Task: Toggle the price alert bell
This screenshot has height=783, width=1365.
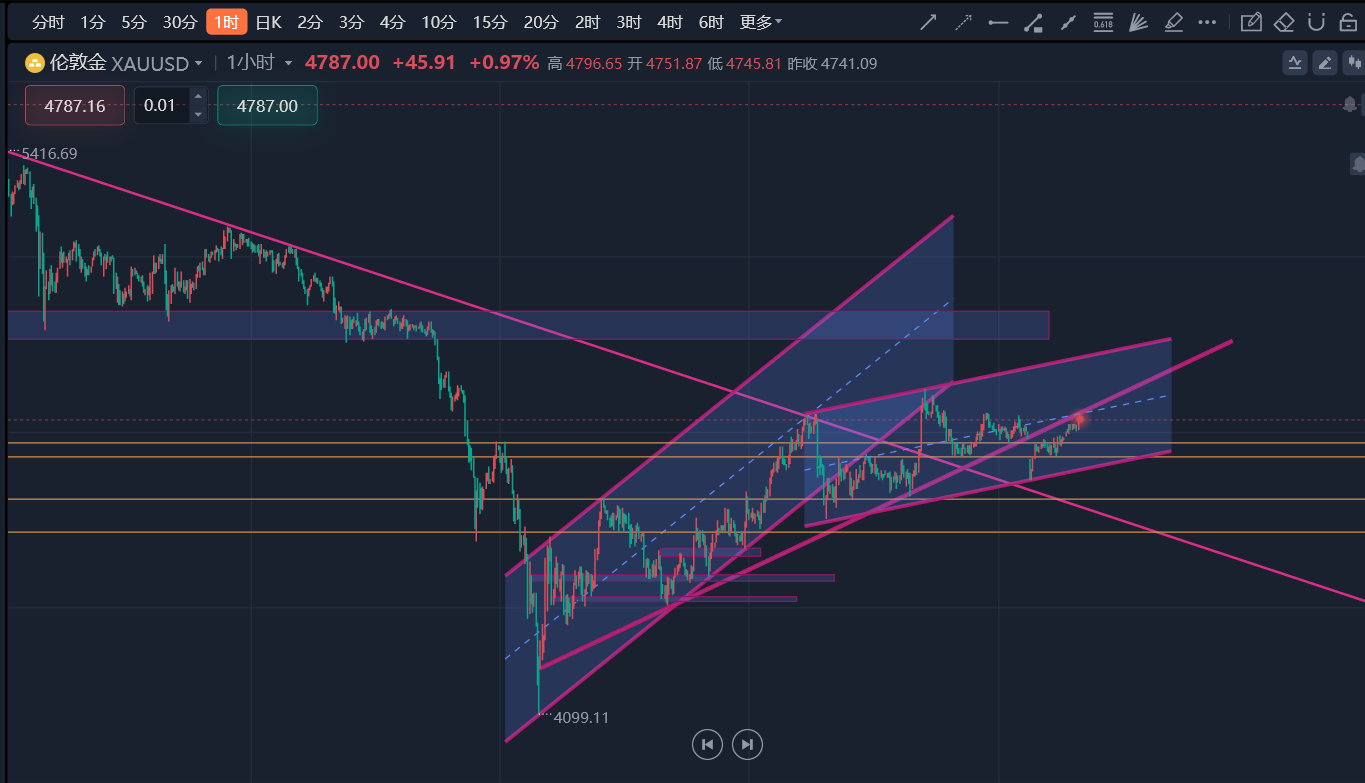Action: coord(1351,104)
